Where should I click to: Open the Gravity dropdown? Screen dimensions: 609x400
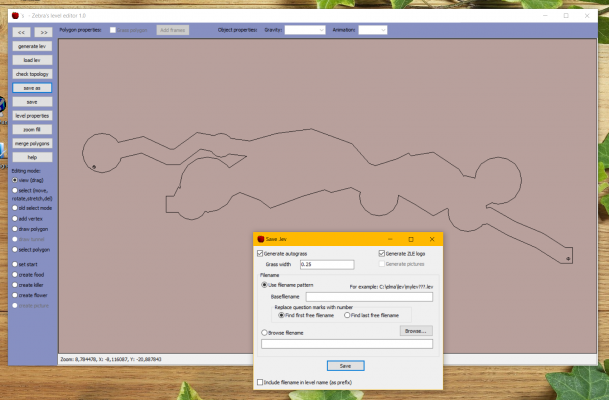[305, 30]
